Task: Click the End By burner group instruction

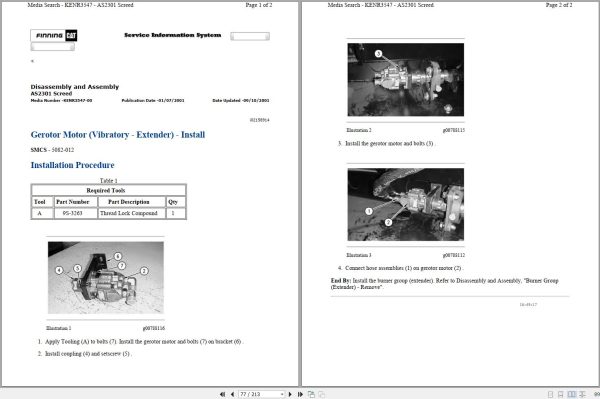Action: coord(444,283)
